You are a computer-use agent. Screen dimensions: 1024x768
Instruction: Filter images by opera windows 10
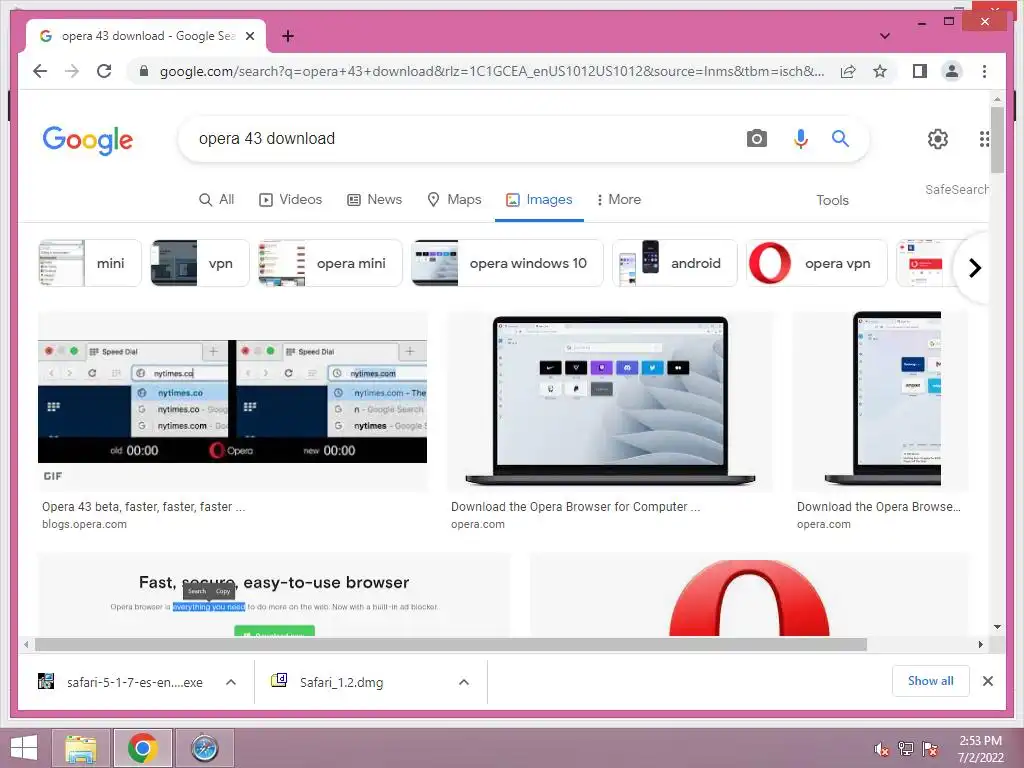click(507, 263)
